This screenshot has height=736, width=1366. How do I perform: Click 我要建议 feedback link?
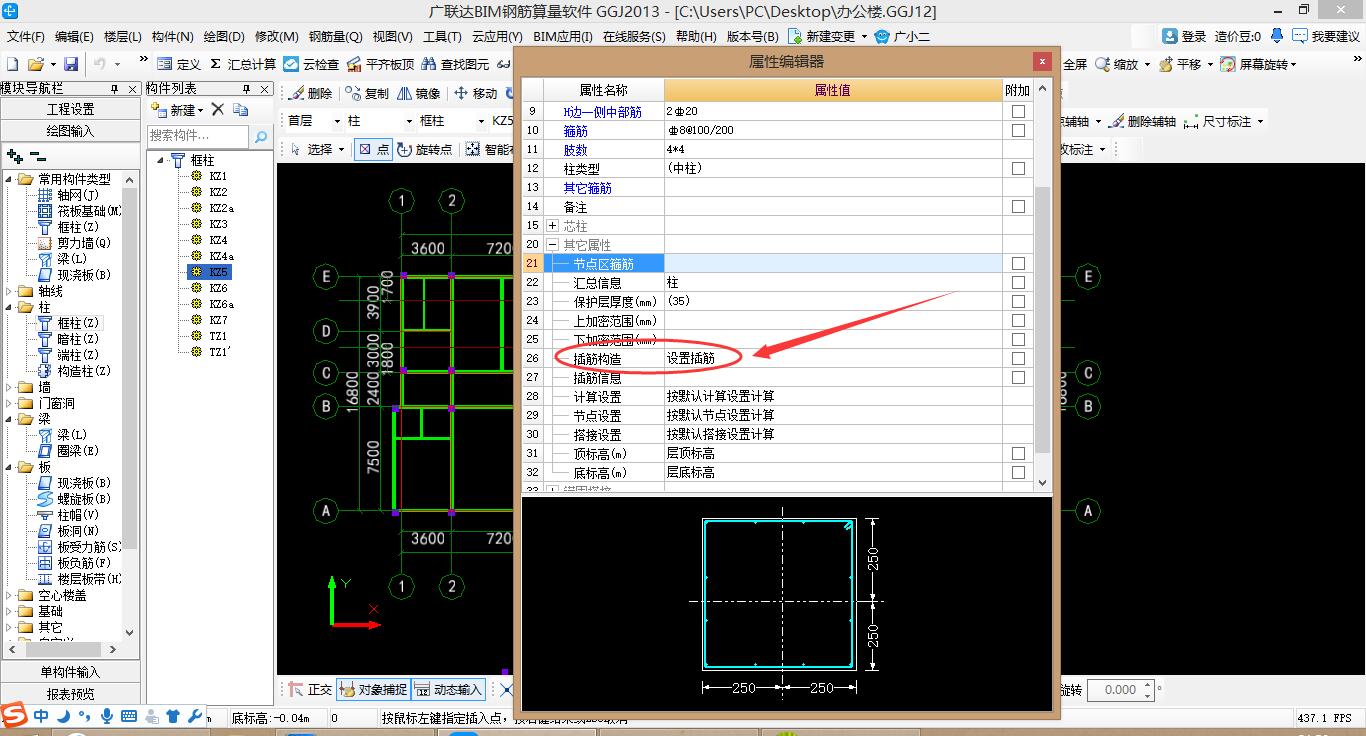[x=1325, y=36]
